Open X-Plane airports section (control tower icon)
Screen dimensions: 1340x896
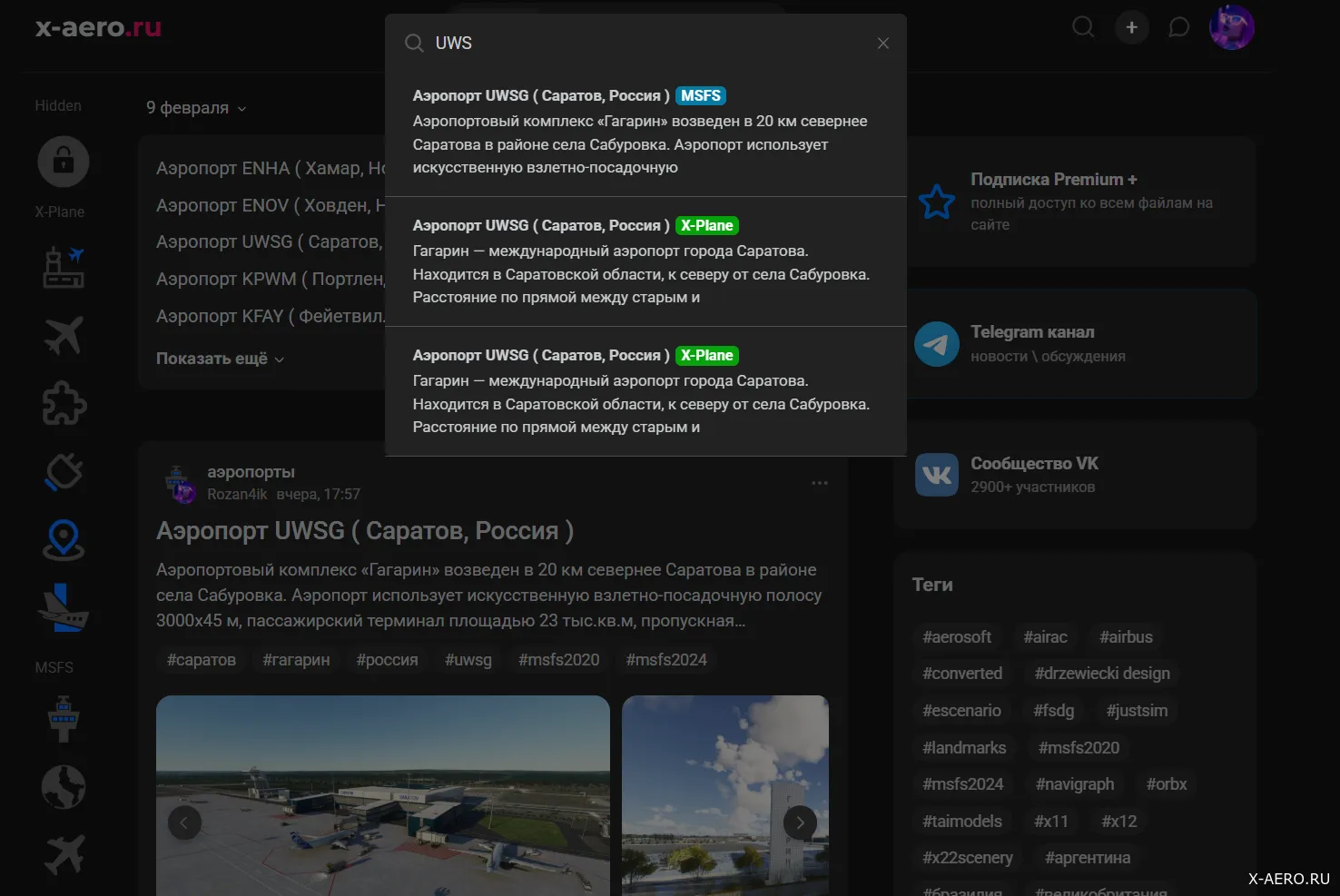(x=64, y=267)
